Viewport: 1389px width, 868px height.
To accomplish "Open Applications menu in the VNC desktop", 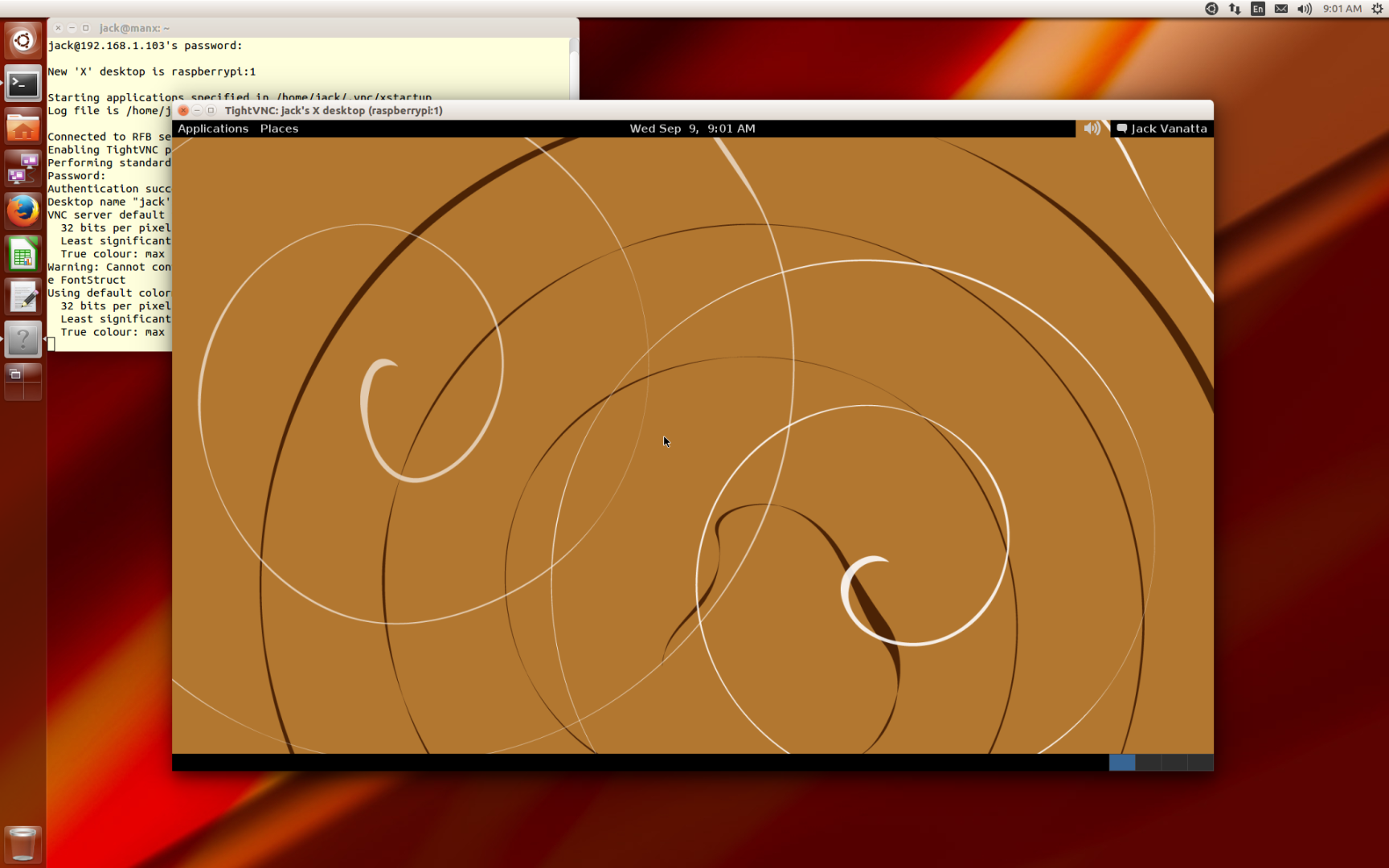I will pos(213,129).
